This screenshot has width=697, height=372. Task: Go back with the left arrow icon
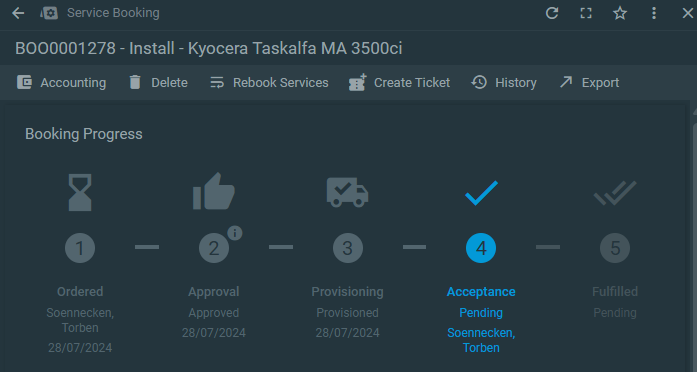(18, 13)
